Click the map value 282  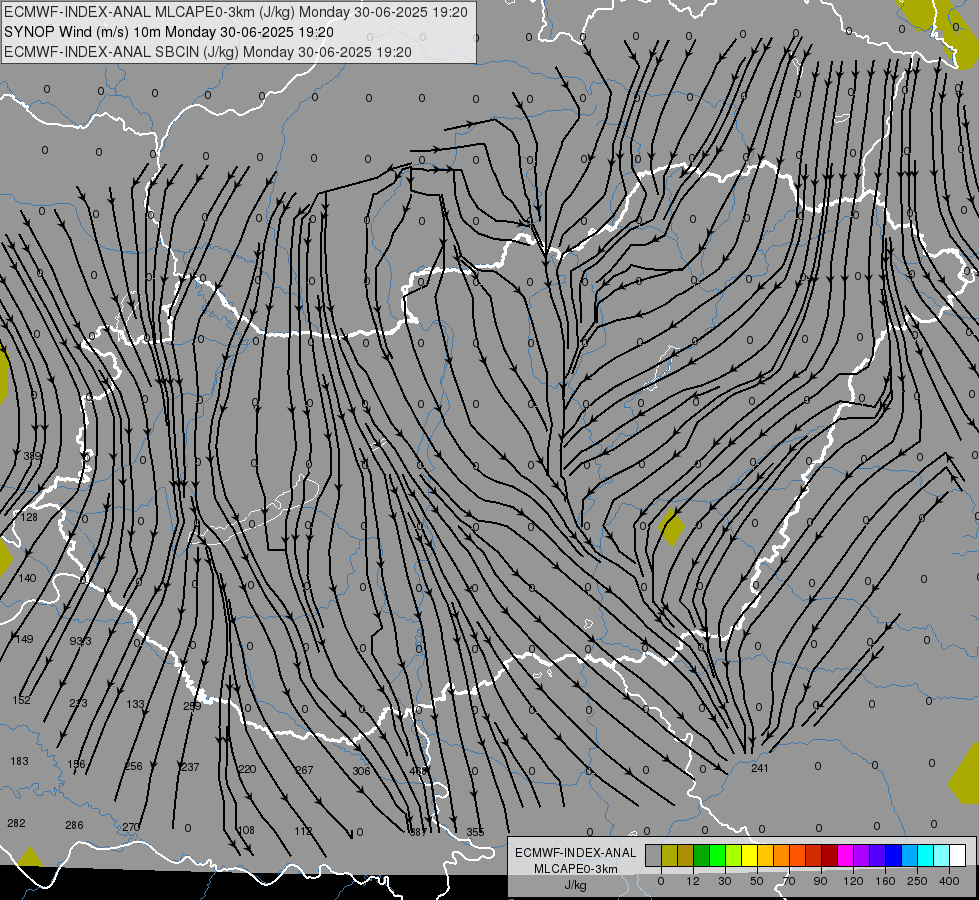pyautogui.click(x=16, y=823)
